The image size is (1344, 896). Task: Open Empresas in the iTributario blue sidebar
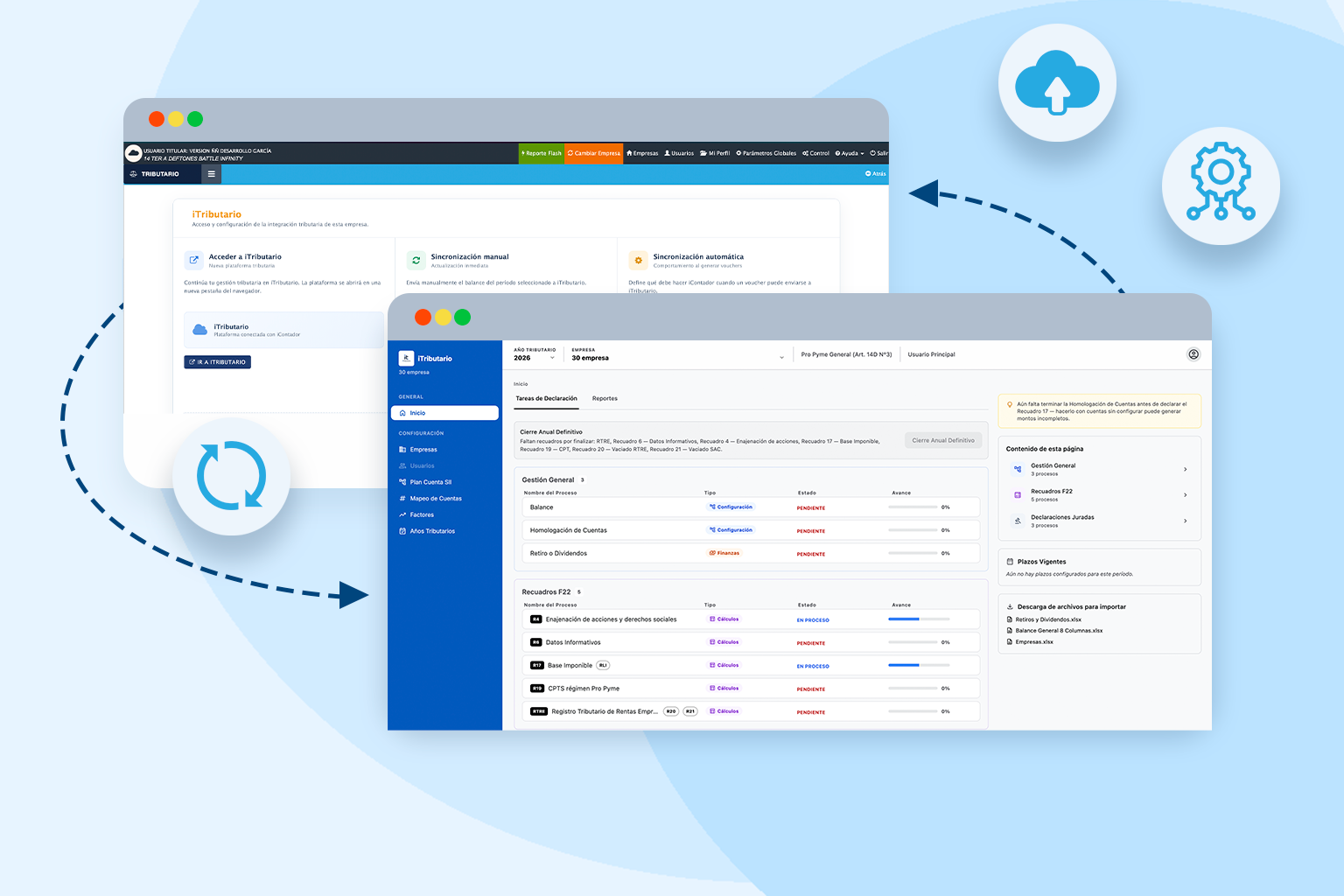[x=423, y=450]
